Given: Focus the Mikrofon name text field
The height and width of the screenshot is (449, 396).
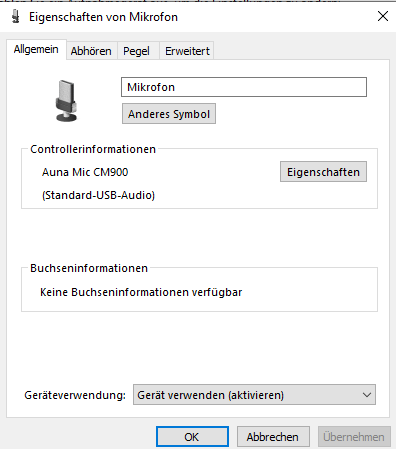Looking at the screenshot, I should coord(244,87).
